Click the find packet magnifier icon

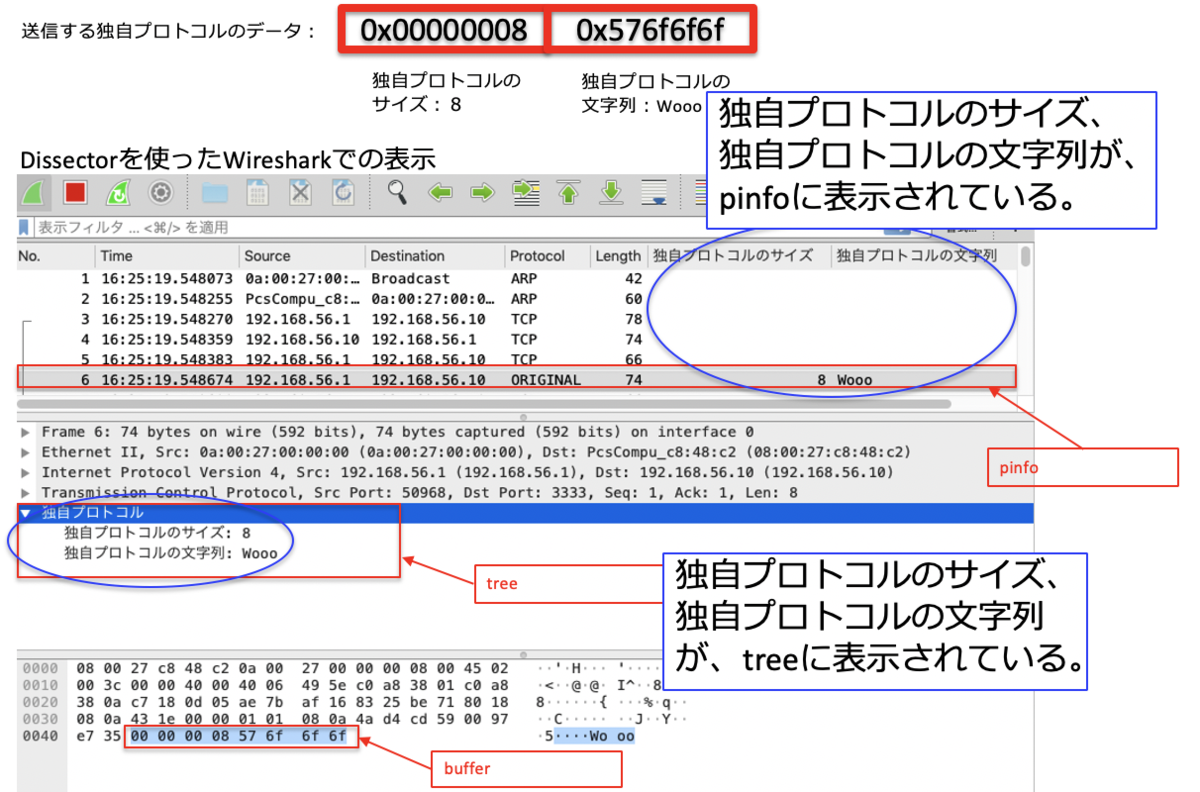tap(398, 192)
